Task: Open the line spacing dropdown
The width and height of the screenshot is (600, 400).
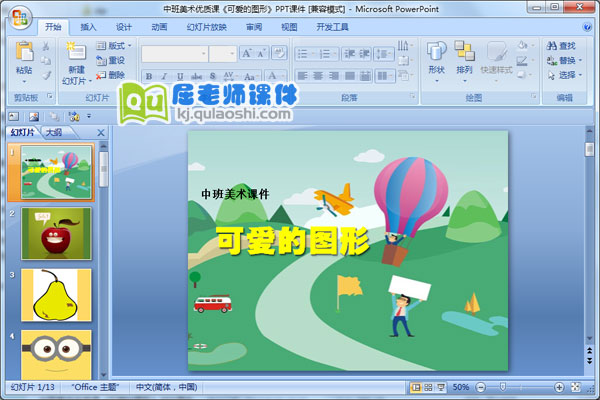Action: (384, 54)
